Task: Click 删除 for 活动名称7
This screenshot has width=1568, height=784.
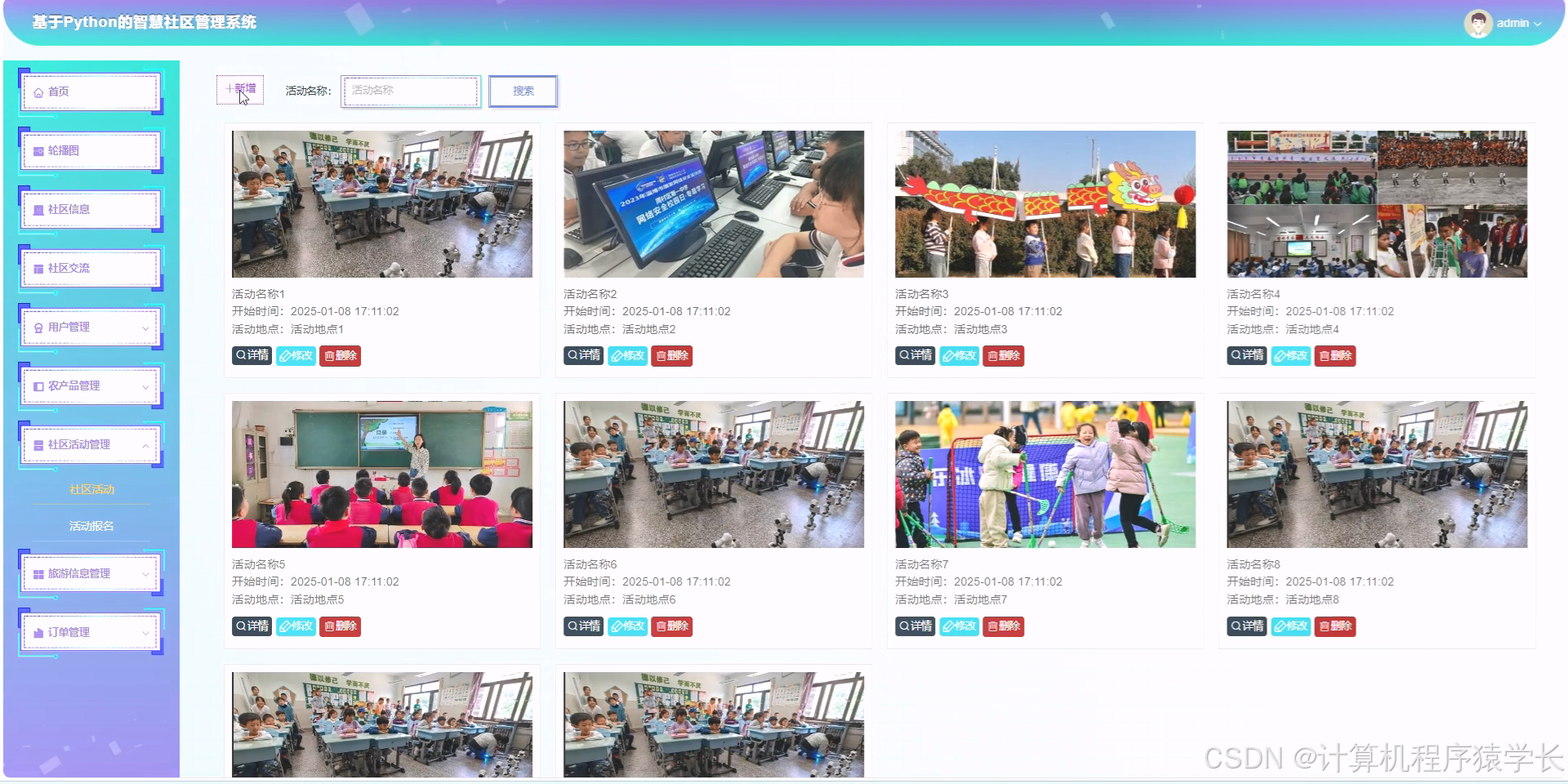Action: pos(1004,626)
